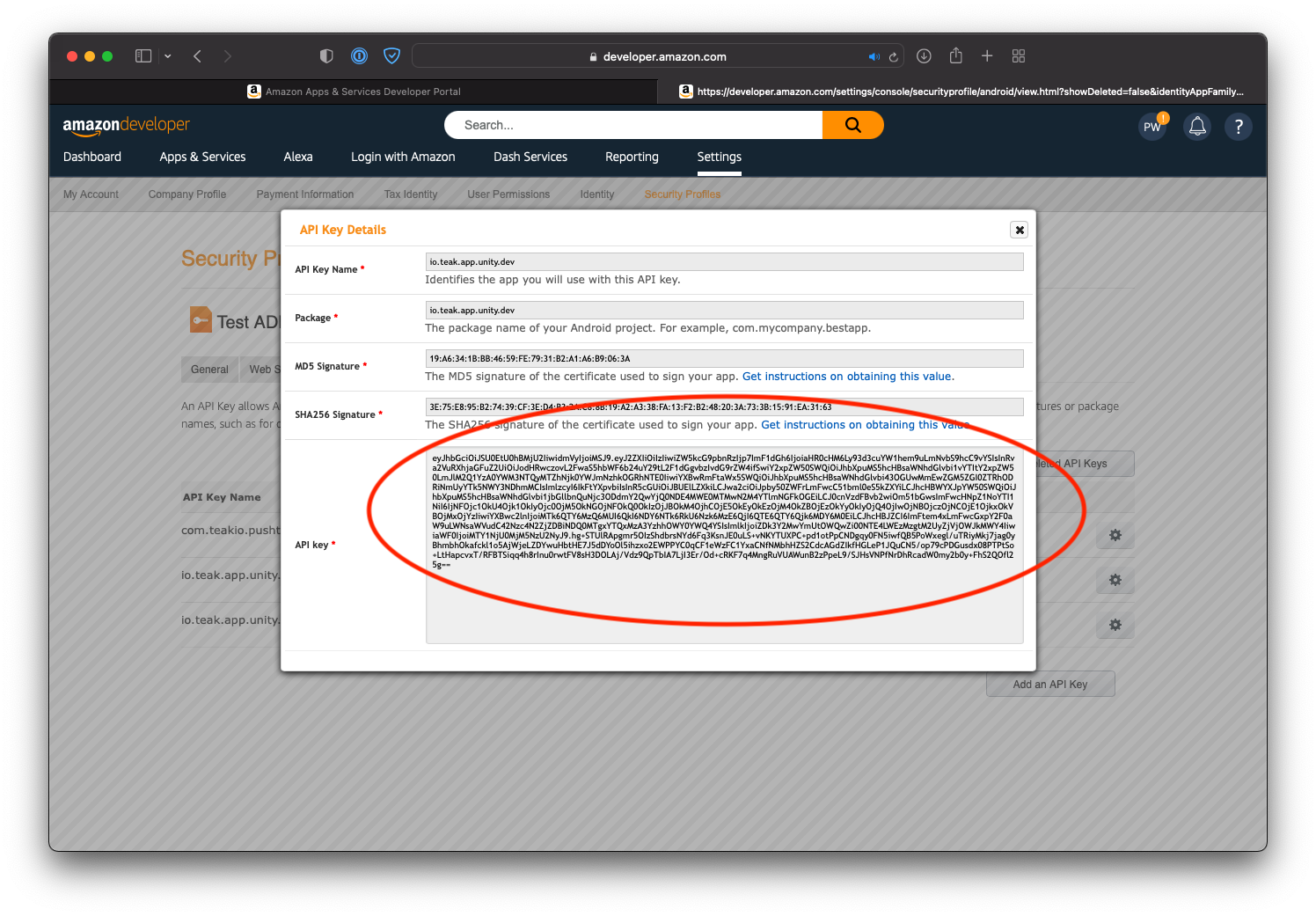The width and height of the screenshot is (1316, 916).
Task: Go back with the back arrow
Action: [198, 56]
